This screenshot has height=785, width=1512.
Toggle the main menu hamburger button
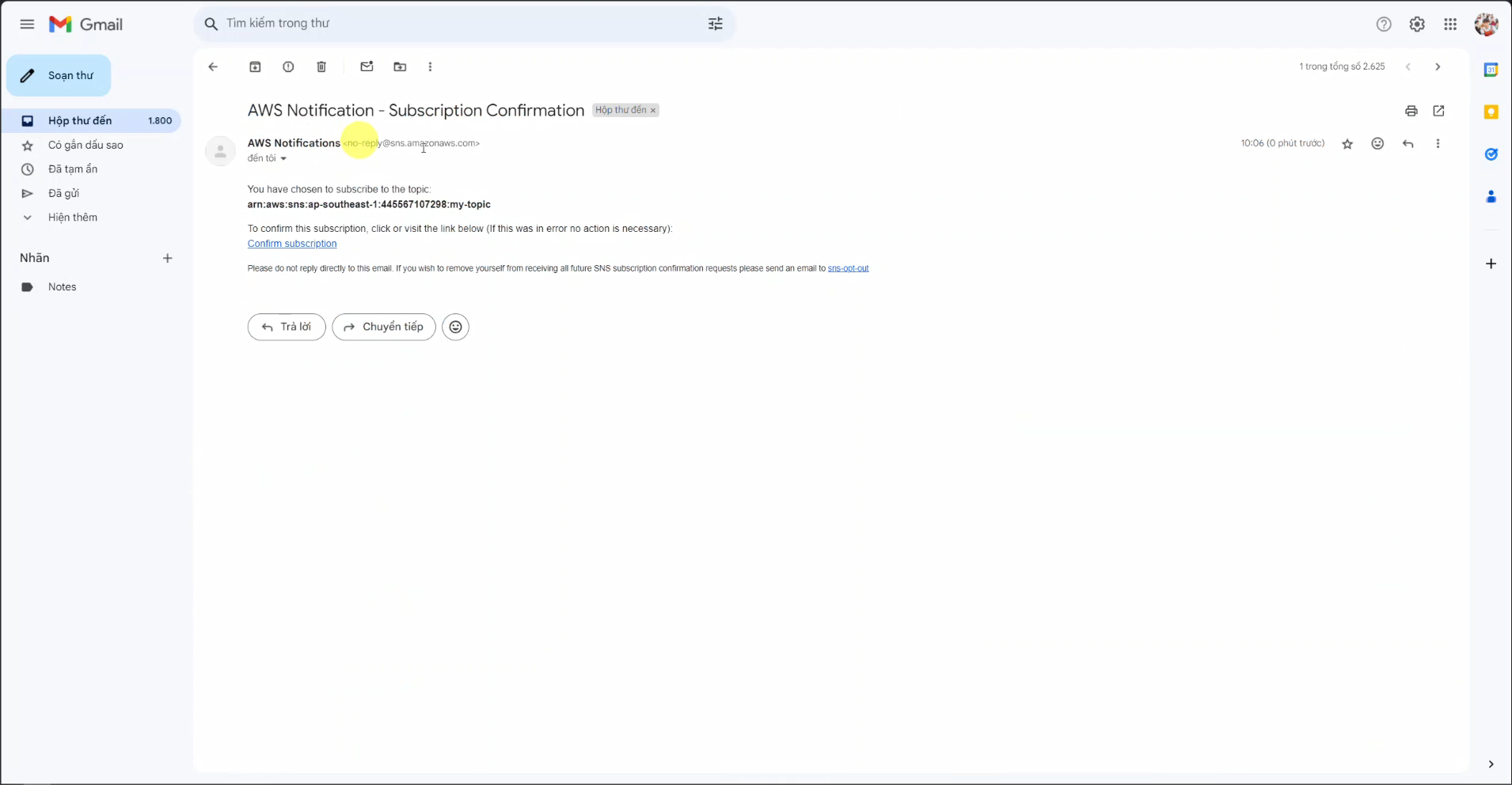(x=27, y=25)
